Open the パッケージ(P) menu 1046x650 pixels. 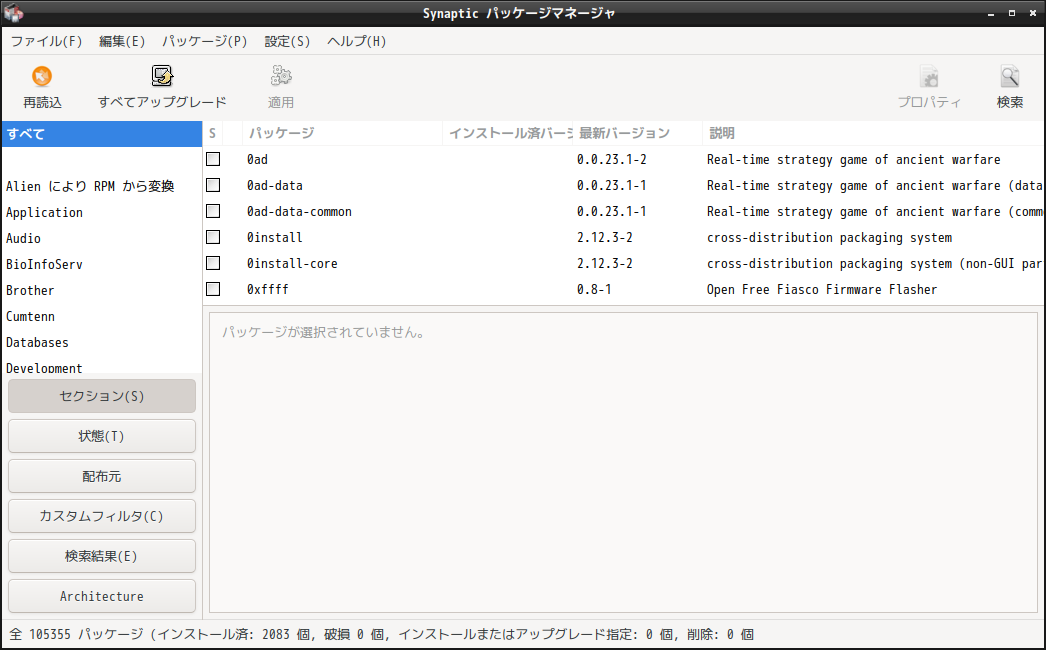(204, 41)
